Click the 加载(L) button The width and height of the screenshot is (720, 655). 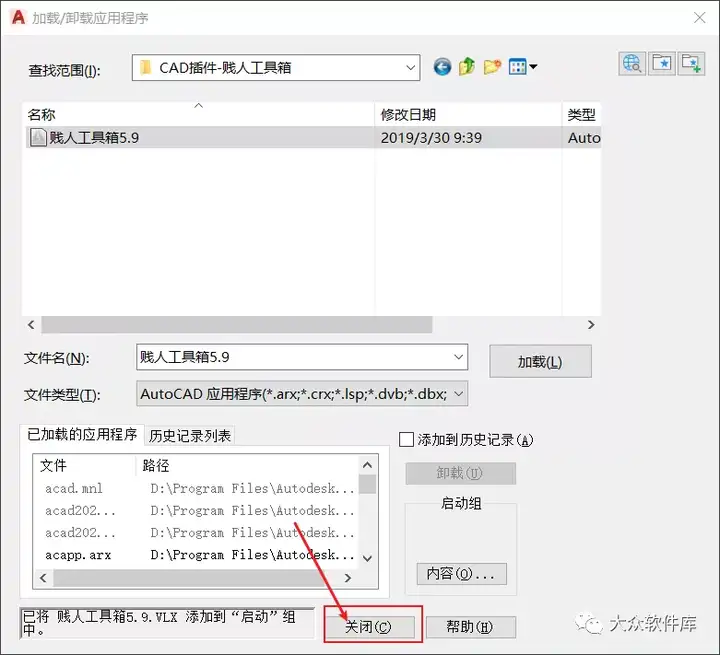point(540,362)
